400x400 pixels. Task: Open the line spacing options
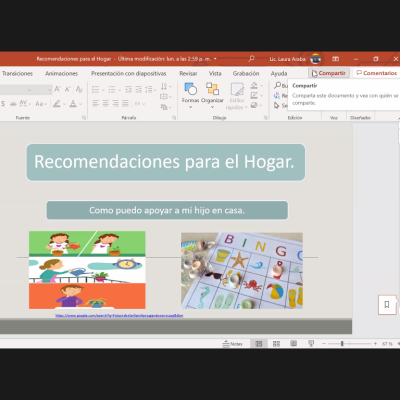point(150,89)
